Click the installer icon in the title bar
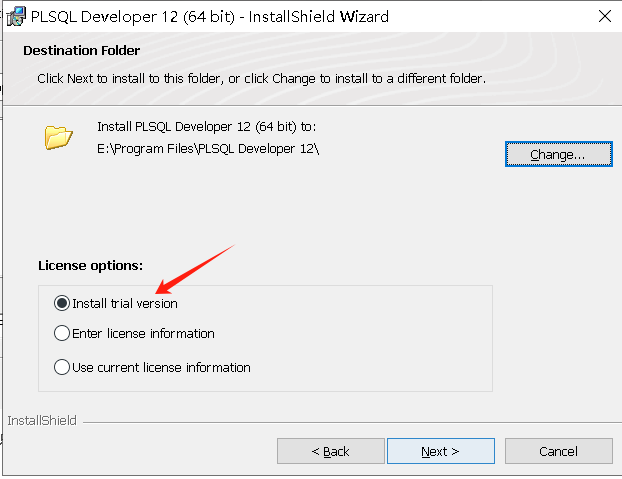 coord(15,17)
